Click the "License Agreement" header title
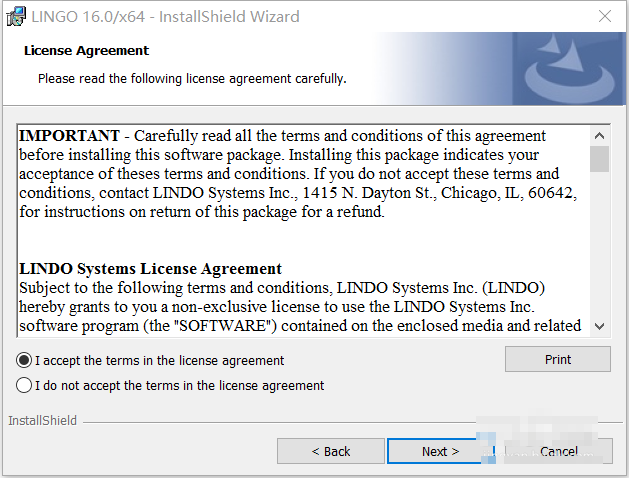This screenshot has width=629, height=478. point(86,50)
